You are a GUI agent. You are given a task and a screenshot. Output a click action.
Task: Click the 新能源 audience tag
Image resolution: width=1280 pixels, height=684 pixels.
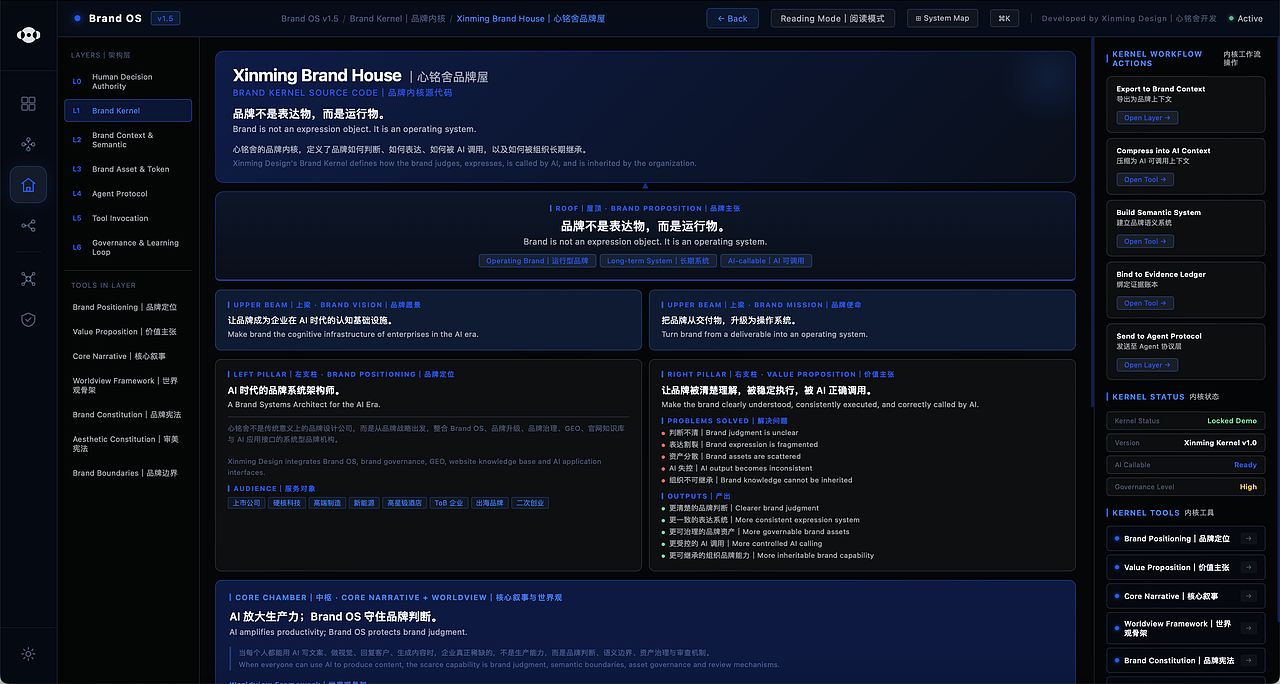pos(363,503)
